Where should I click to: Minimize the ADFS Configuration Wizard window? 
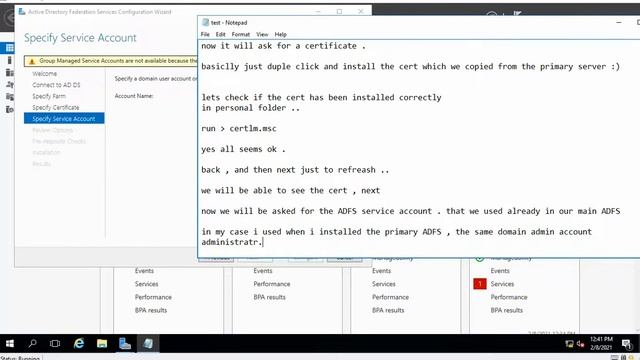pyautogui.click(x=319, y=12)
